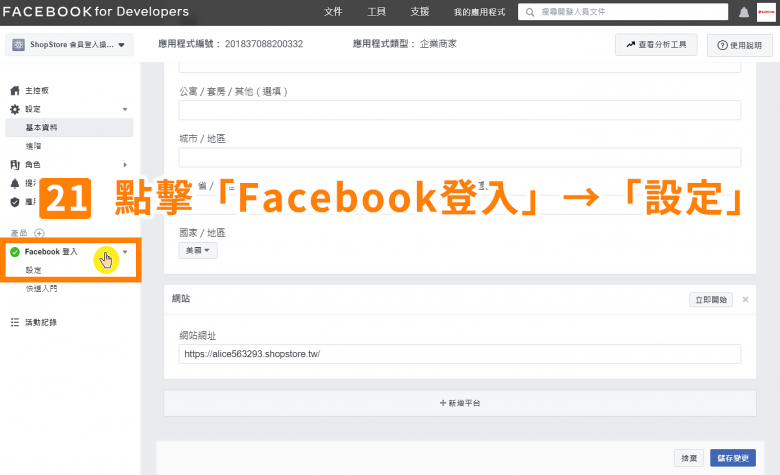The width and height of the screenshot is (780, 475).
Task: Click the alerts bell icon in sidebar
Action: (x=15, y=183)
